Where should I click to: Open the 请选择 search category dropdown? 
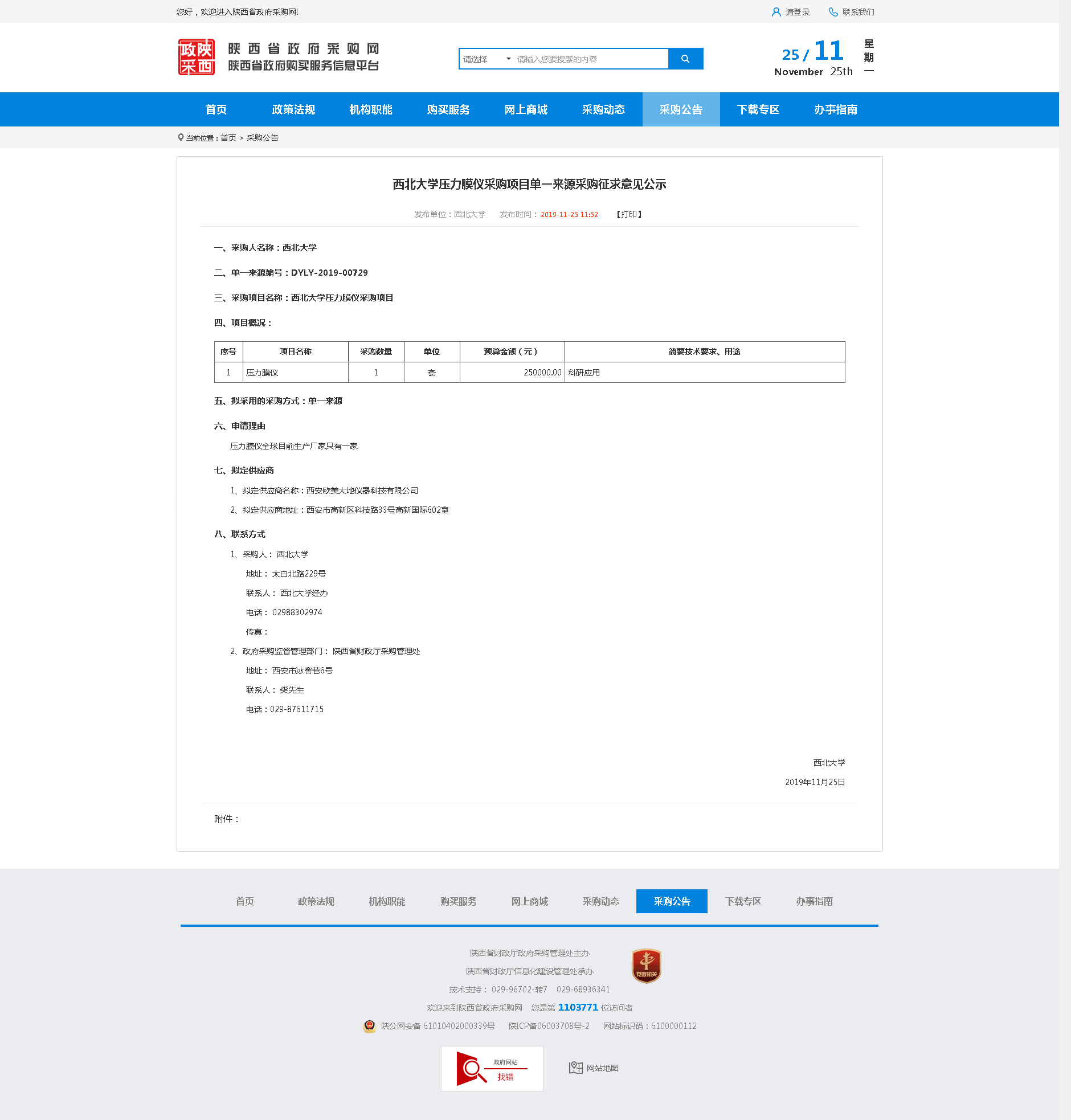[486, 59]
